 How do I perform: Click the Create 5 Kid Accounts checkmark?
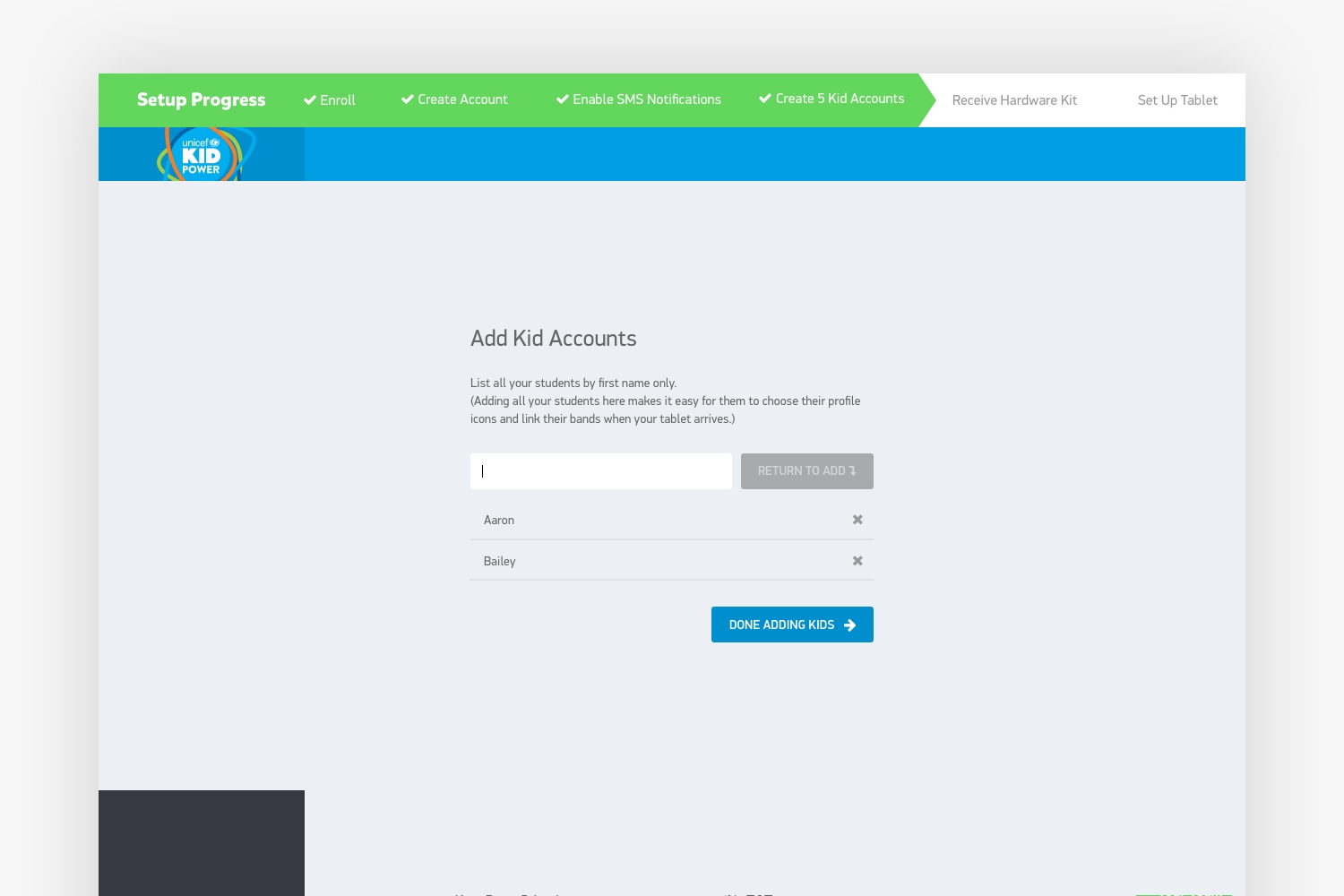coord(765,99)
